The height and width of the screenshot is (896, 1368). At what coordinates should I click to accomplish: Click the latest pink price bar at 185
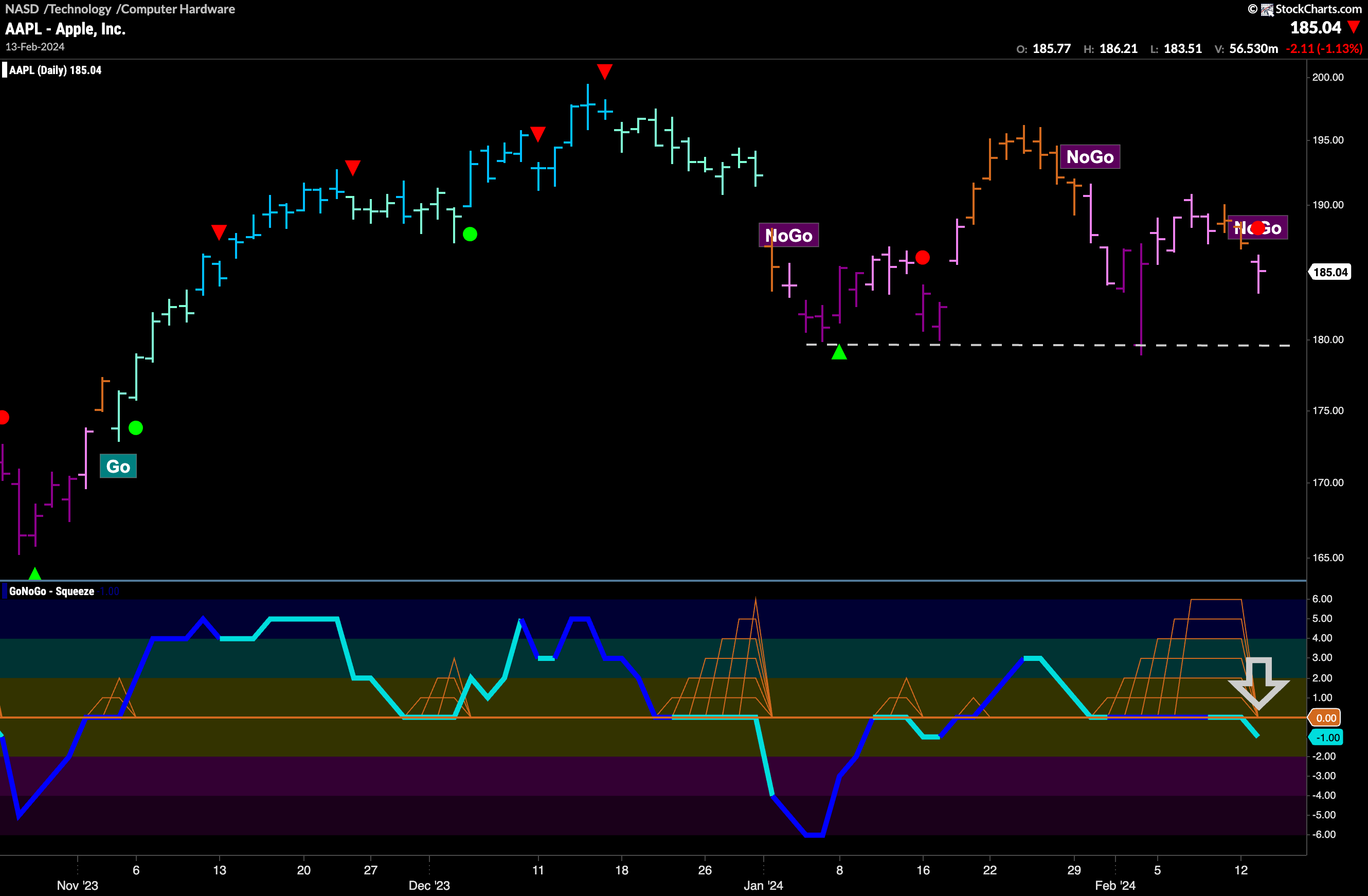tap(1258, 274)
